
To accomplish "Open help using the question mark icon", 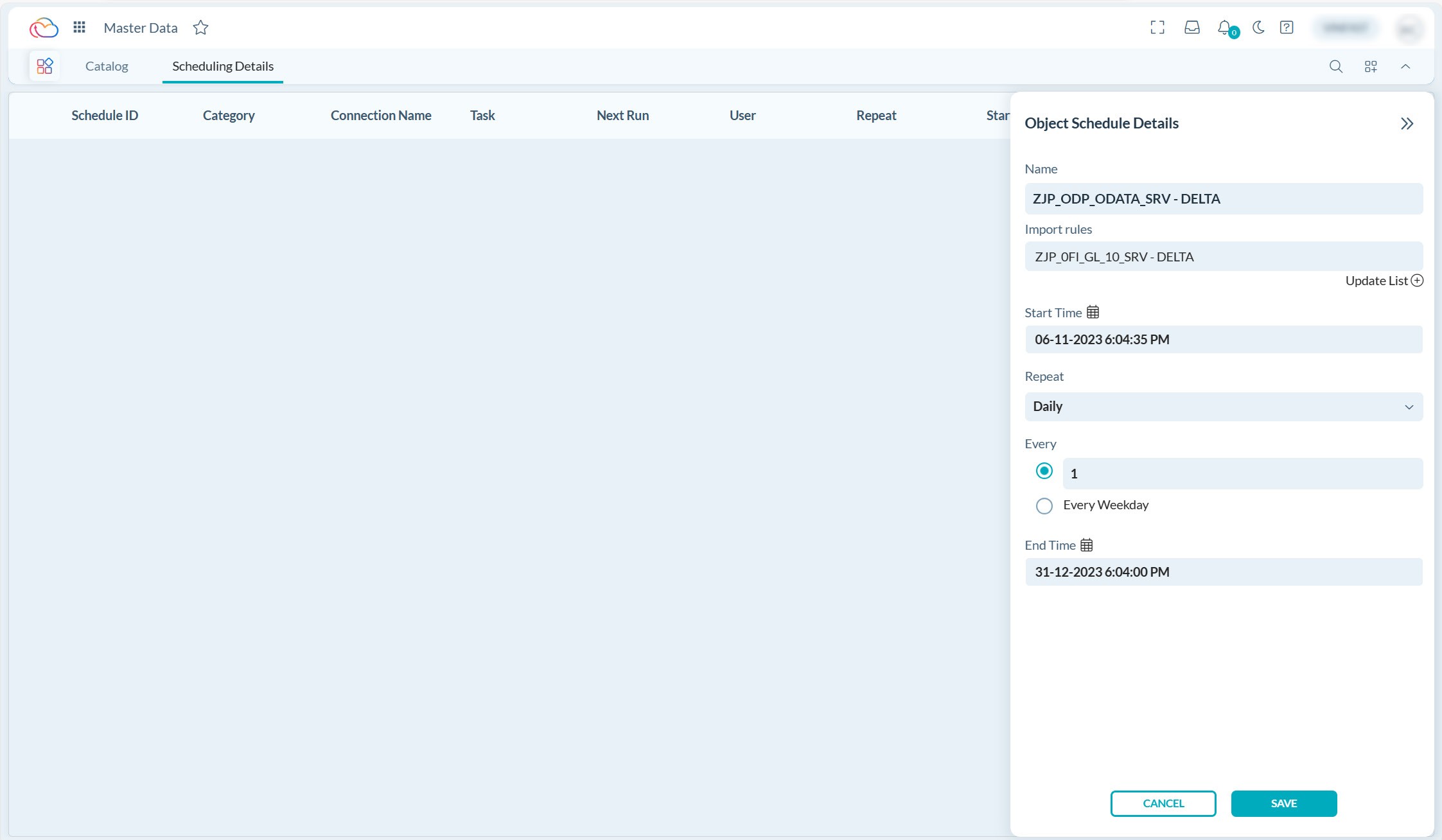I will (1287, 28).
